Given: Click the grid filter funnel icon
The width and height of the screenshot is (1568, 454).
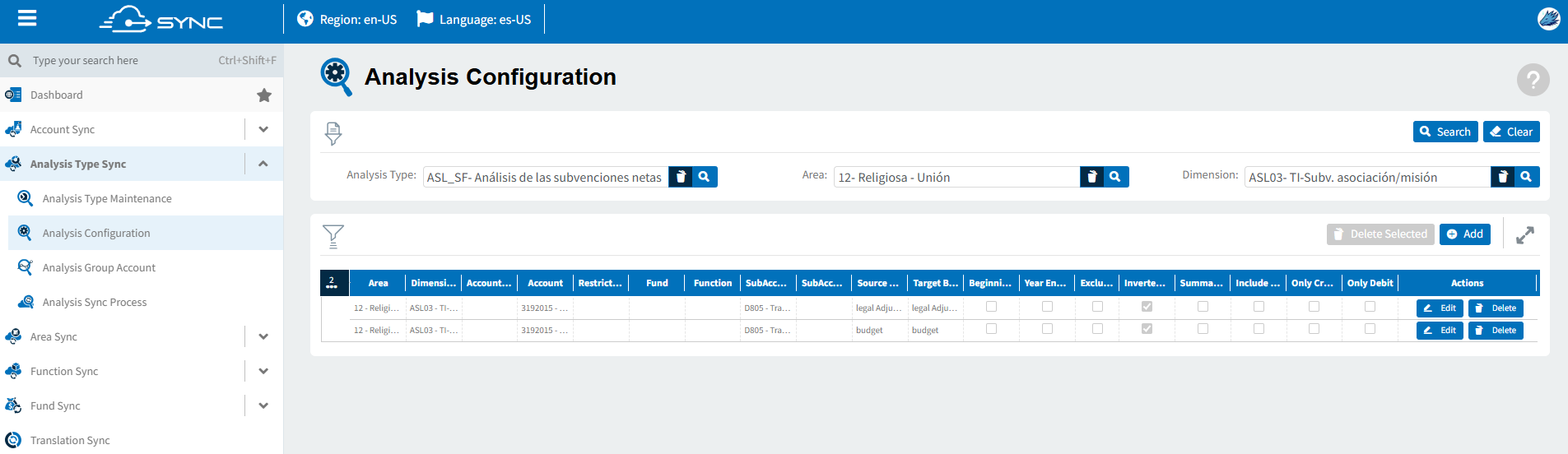Looking at the screenshot, I should tap(333, 236).
